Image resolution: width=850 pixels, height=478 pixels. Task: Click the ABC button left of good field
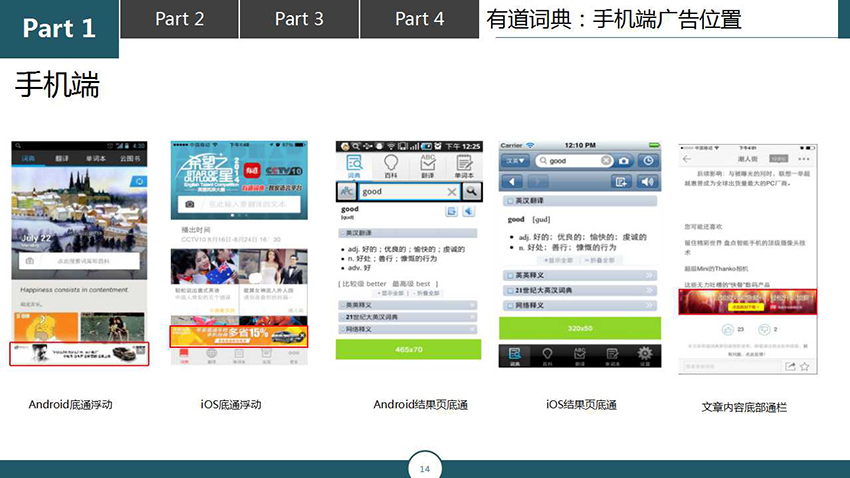346,191
